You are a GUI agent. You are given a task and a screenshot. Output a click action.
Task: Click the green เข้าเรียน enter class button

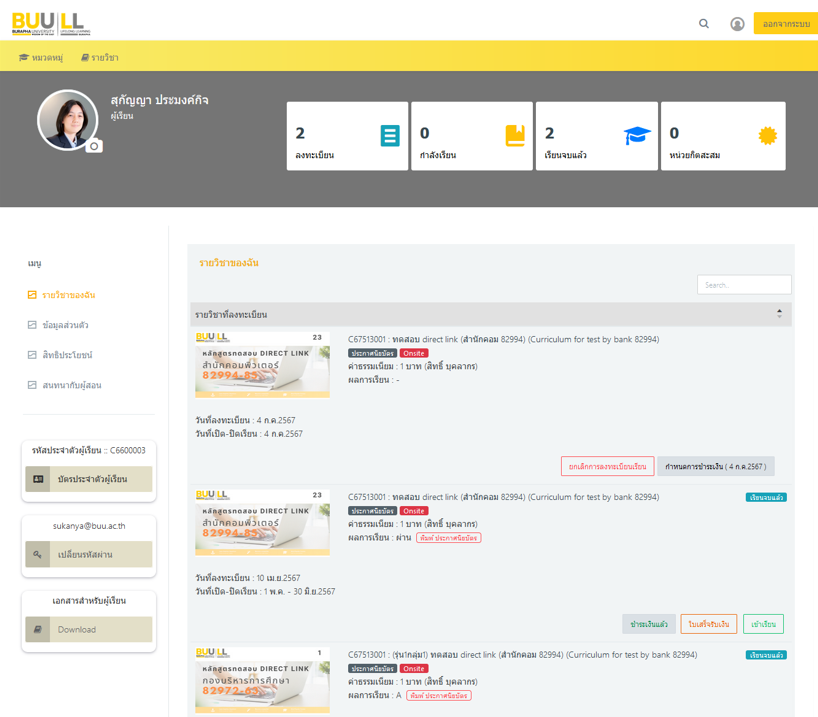tap(763, 624)
